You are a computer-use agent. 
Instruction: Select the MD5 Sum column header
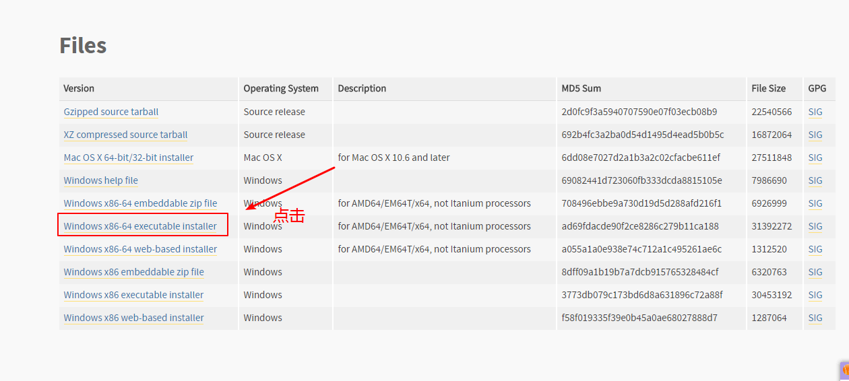coord(582,88)
